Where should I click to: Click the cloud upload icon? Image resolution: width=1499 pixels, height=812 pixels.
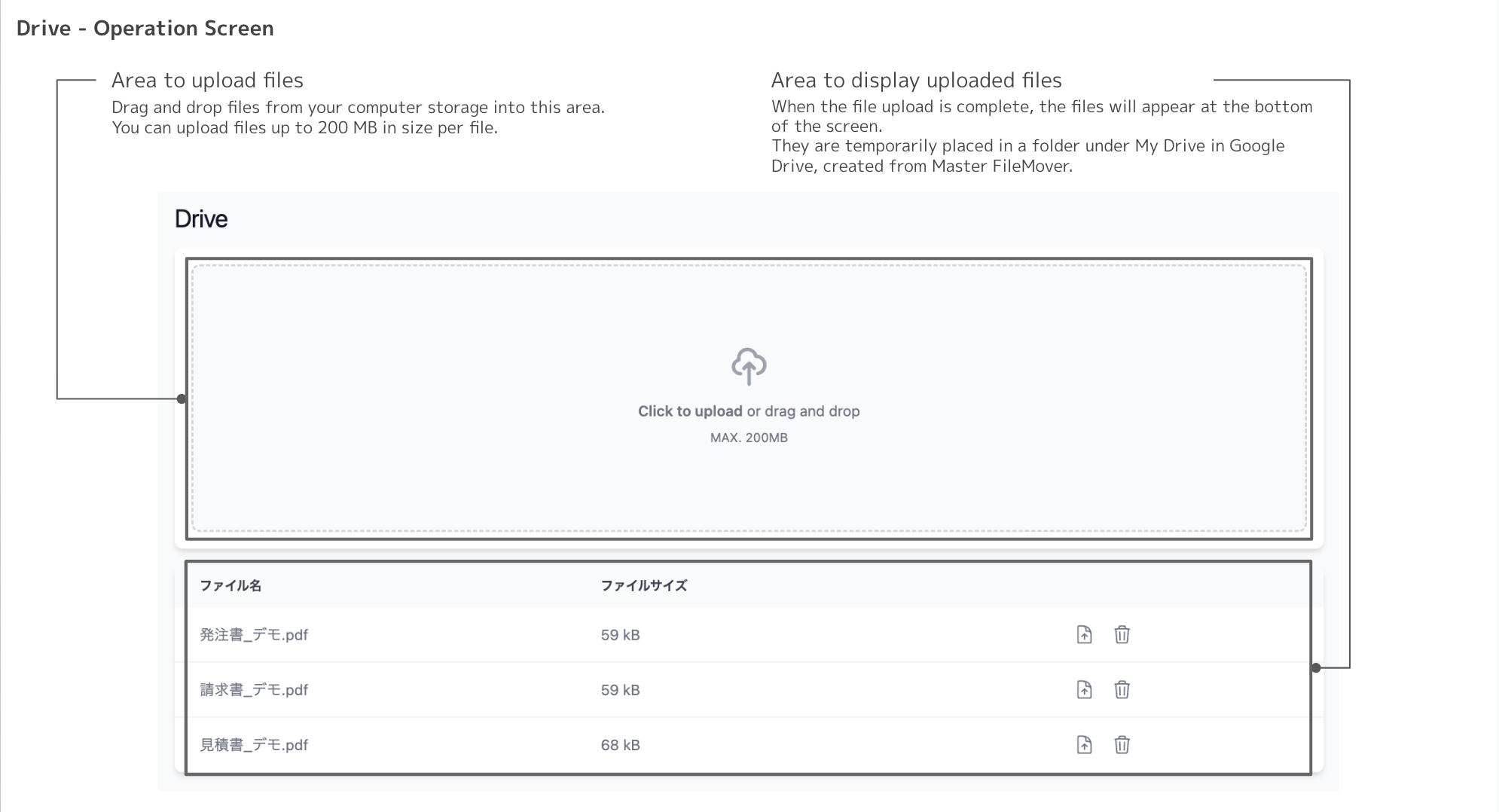(749, 366)
